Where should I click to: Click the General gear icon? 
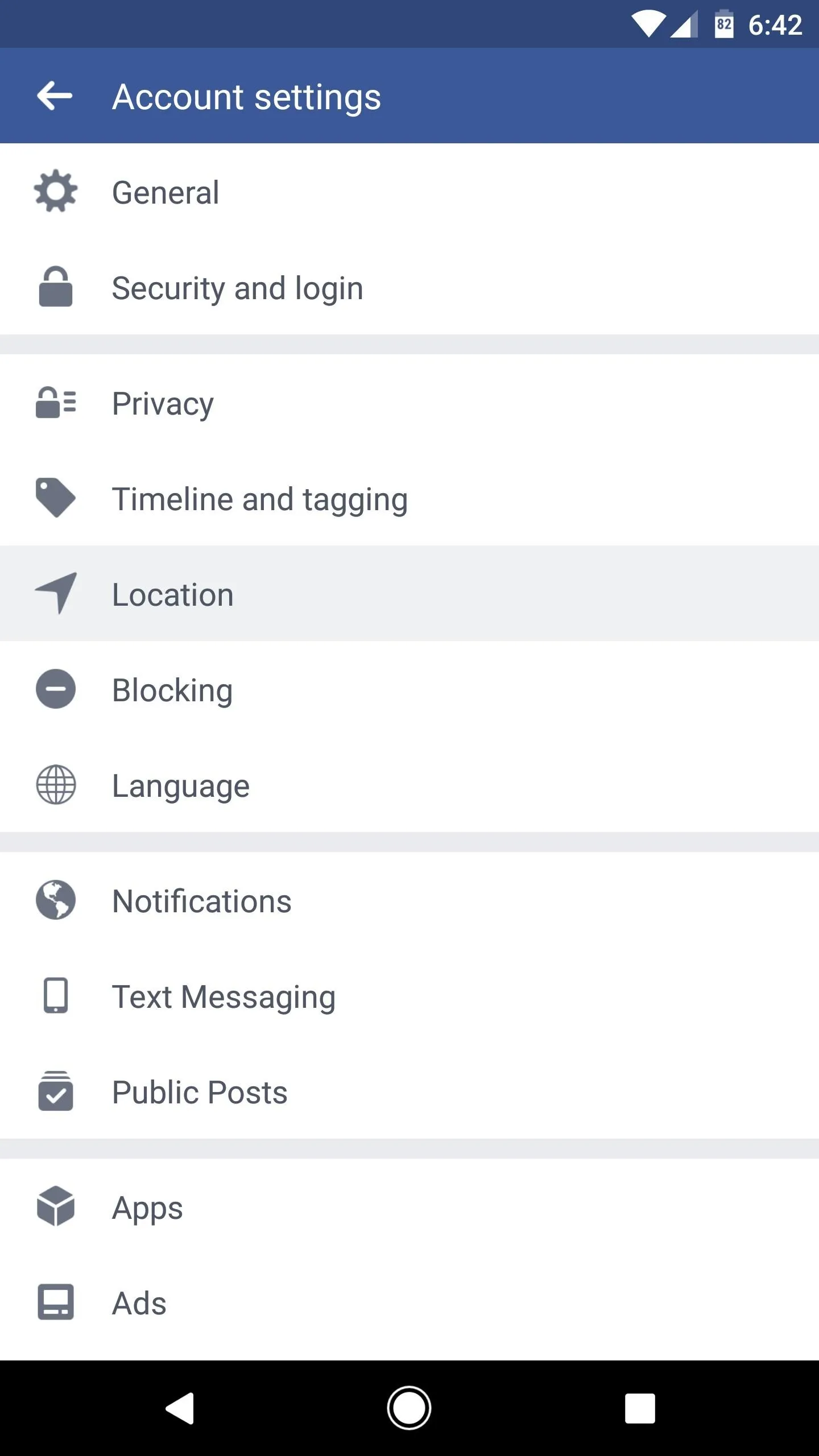(x=56, y=191)
